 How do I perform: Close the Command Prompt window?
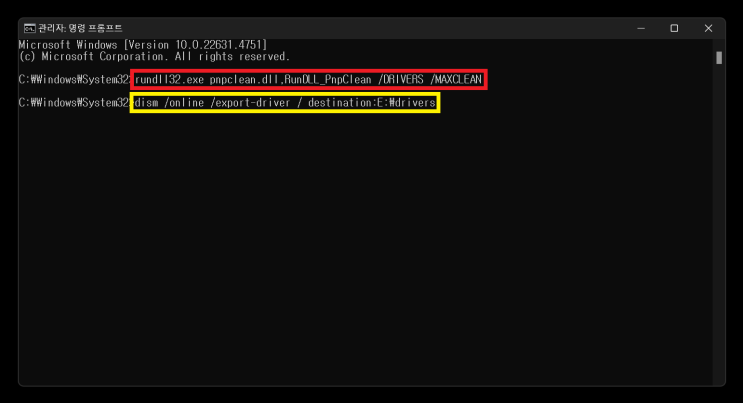(x=708, y=28)
